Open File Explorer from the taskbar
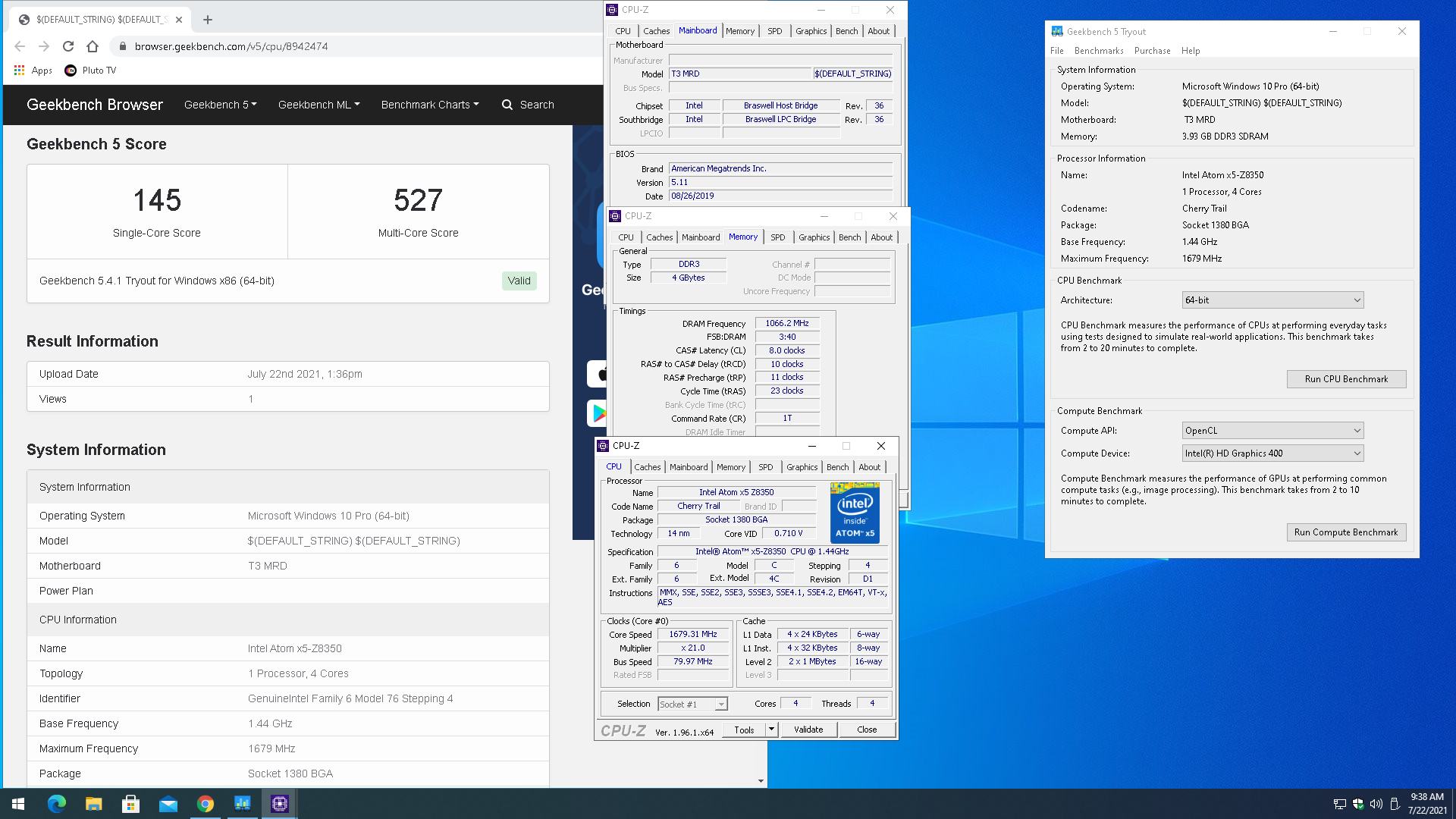 coord(93,804)
